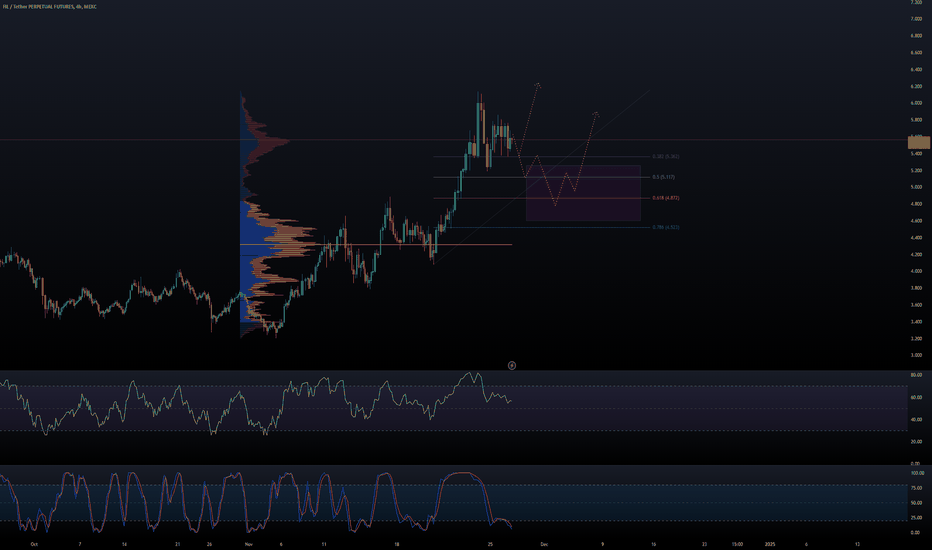Click the 3.600 price axis label
This screenshot has height=550, width=932.
(916, 304)
